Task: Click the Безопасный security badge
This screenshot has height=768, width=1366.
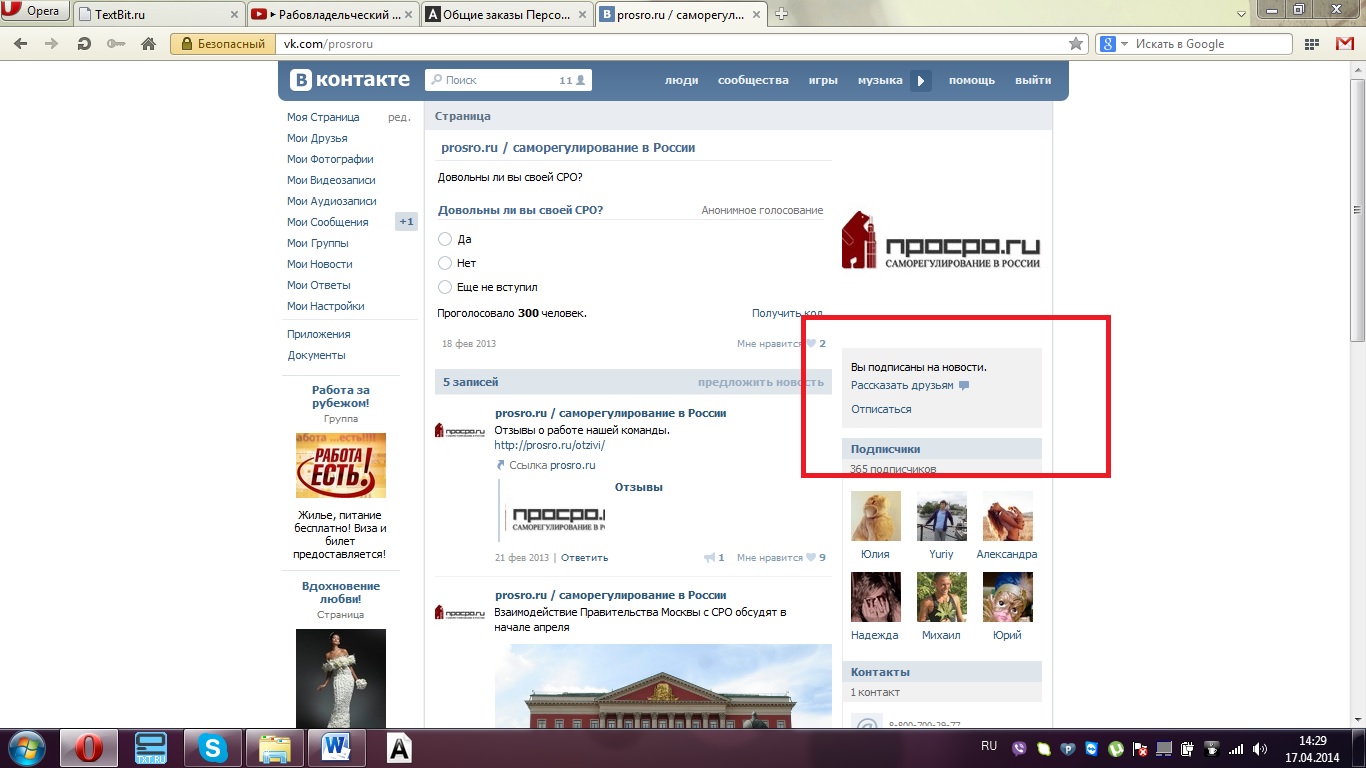Action: pos(223,44)
